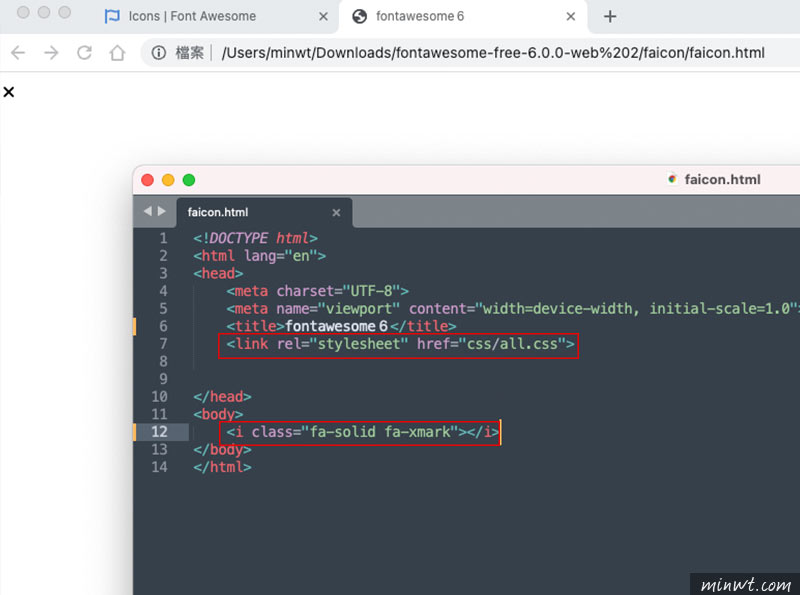800x595 pixels.
Task: Click the rendered xmark icon on page
Action: [9, 92]
